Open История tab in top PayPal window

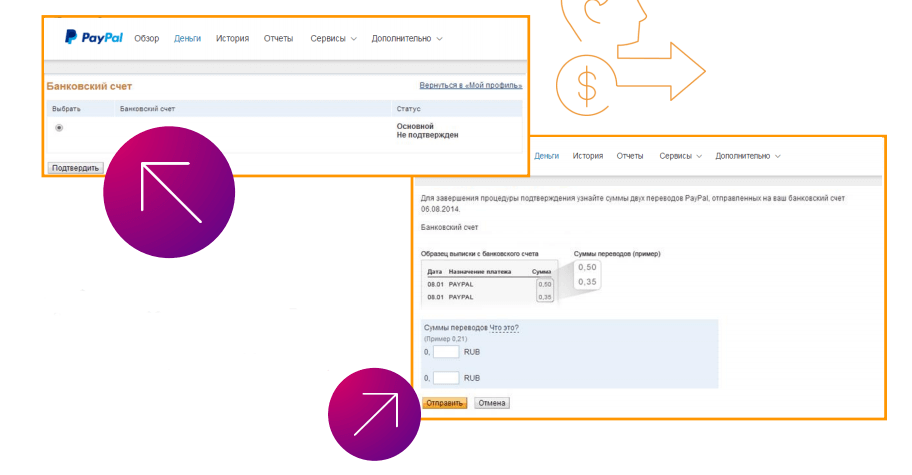[x=232, y=38]
